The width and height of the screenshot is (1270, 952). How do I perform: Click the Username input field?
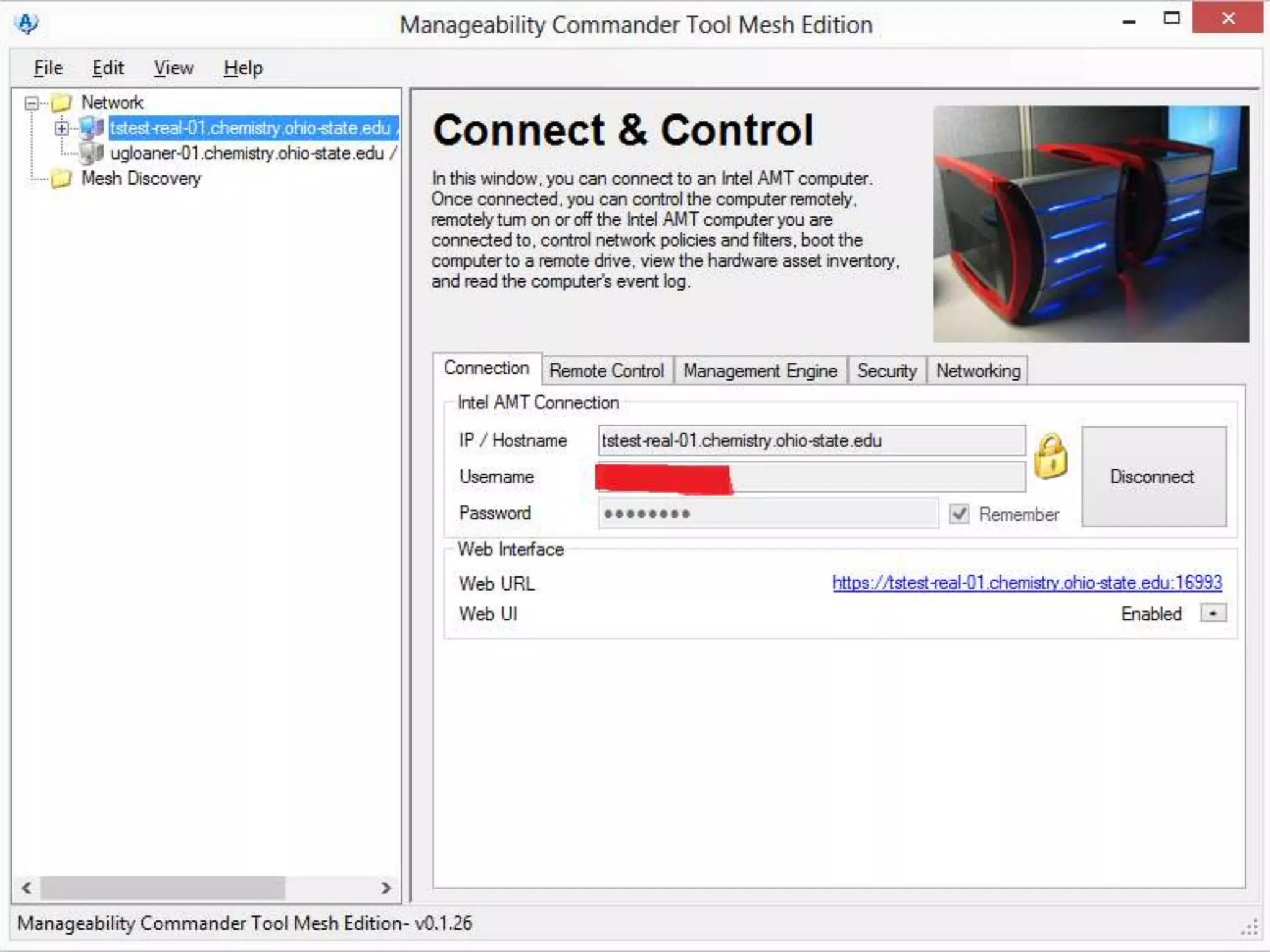(x=811, y=477)
